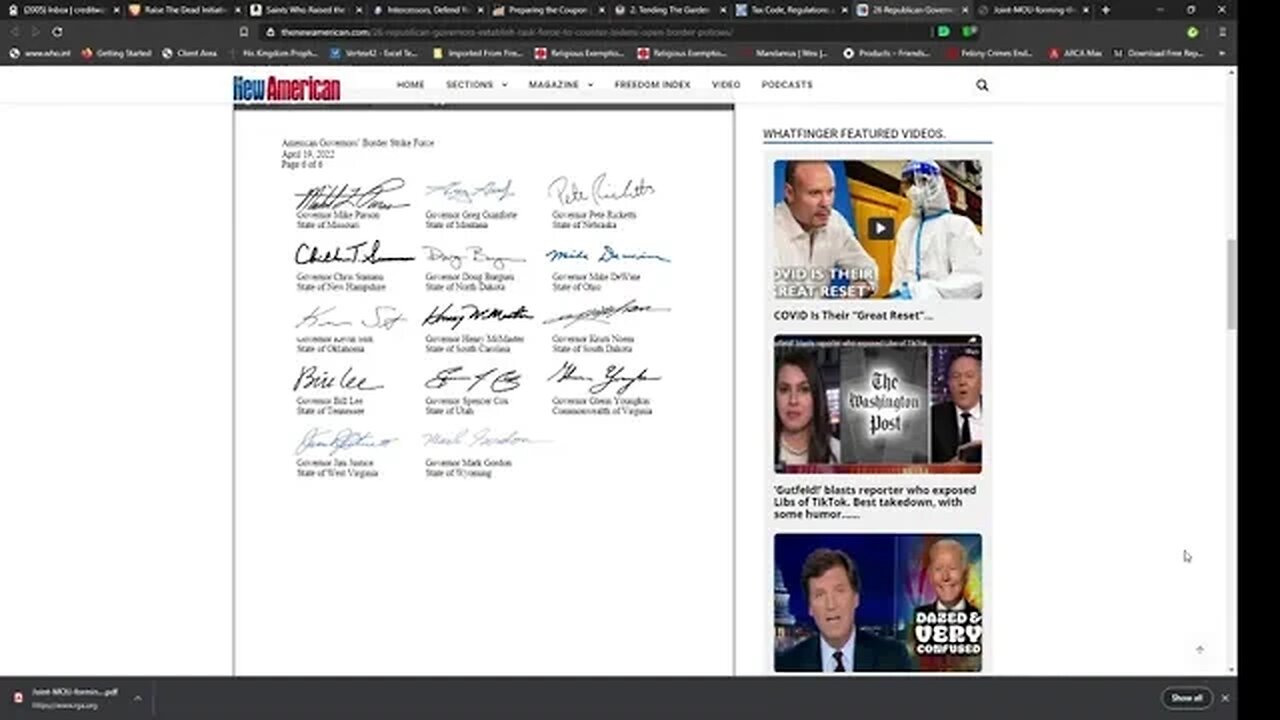Image resolution: width=1280 pixels, height=720 pixels.
Task: Open the Washington Post Gutfeld video thumbnail
Action: click(877, 404)
